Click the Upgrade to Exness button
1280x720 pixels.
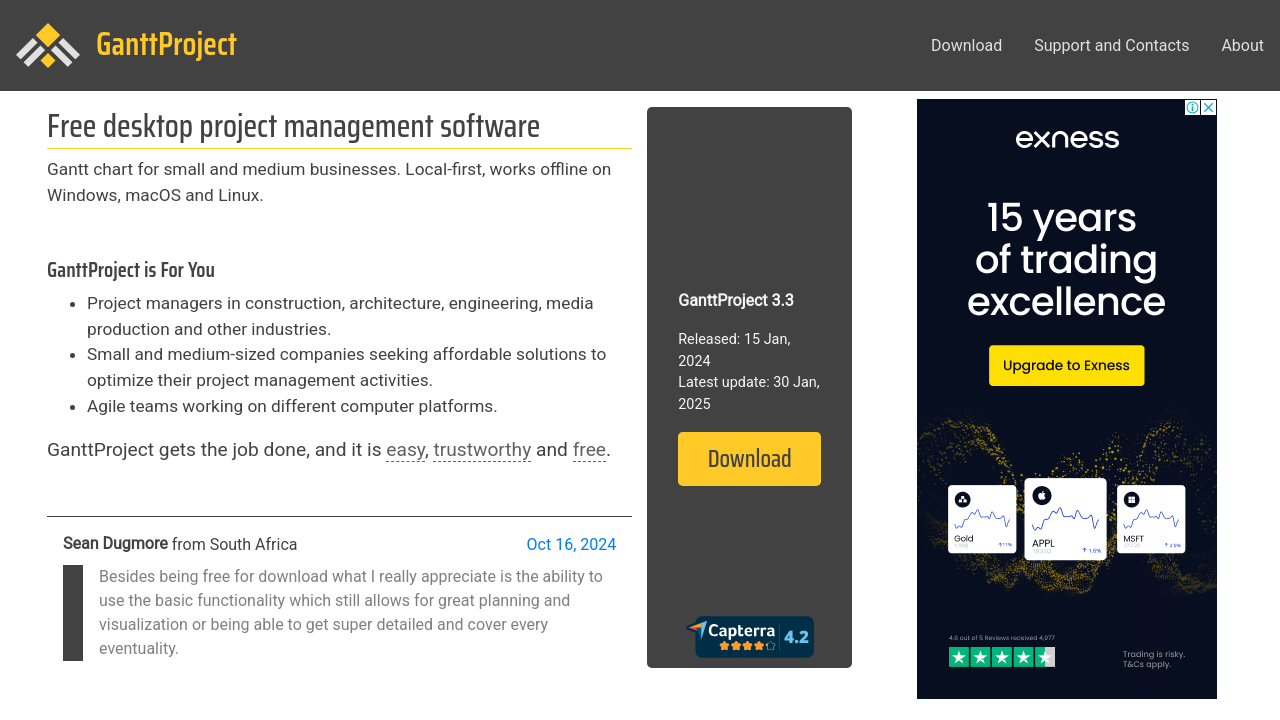pos(1066,366)
